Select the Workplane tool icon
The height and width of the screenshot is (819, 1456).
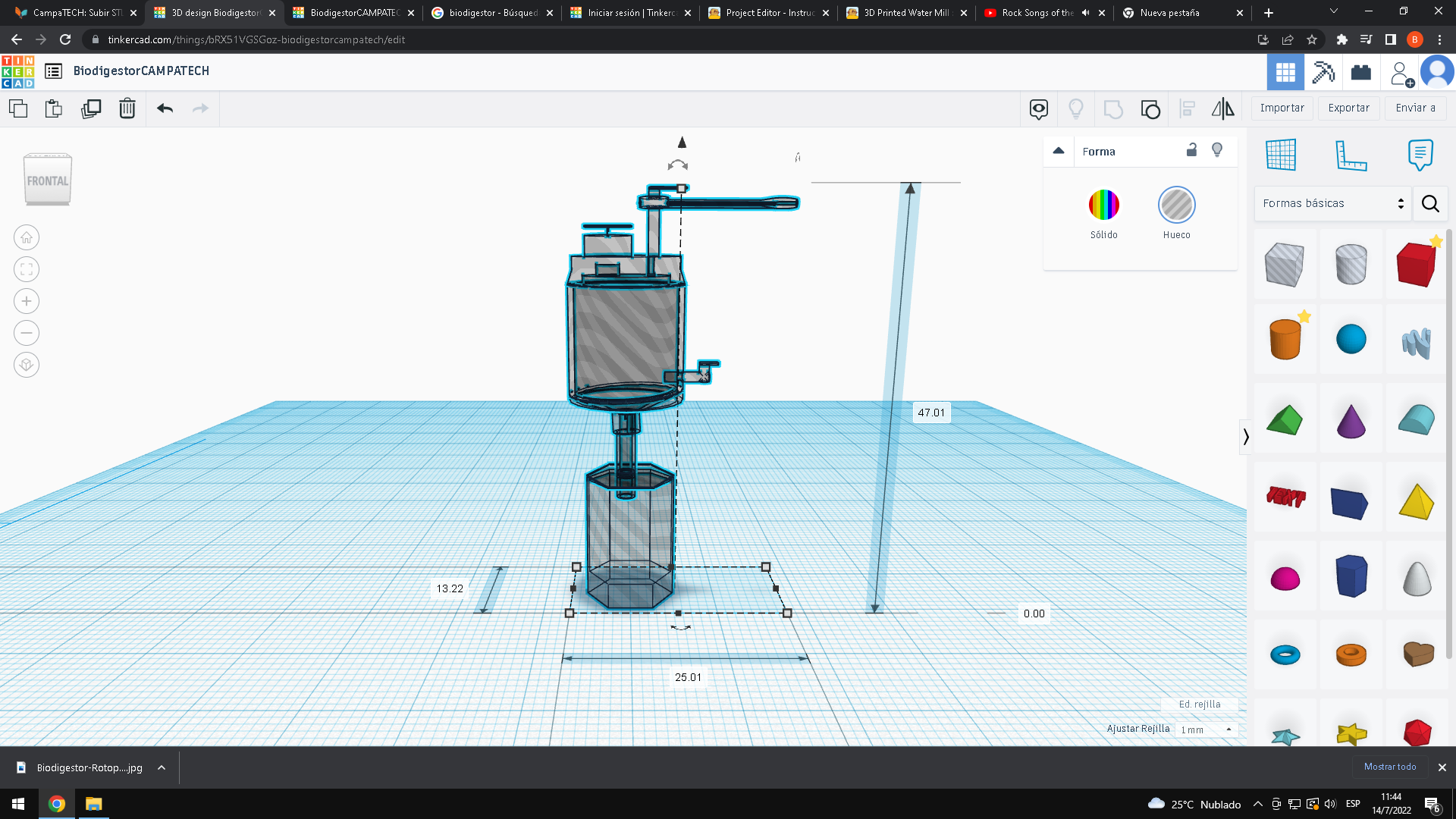1281,155
